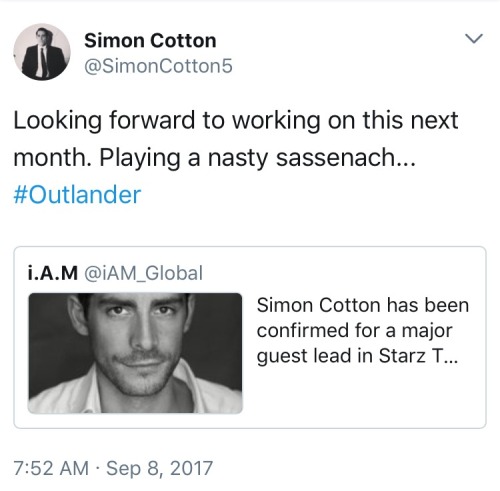View the black-and-white headshot photo
The height and width of the screenshot is (491, 500).
coord(135,353)
